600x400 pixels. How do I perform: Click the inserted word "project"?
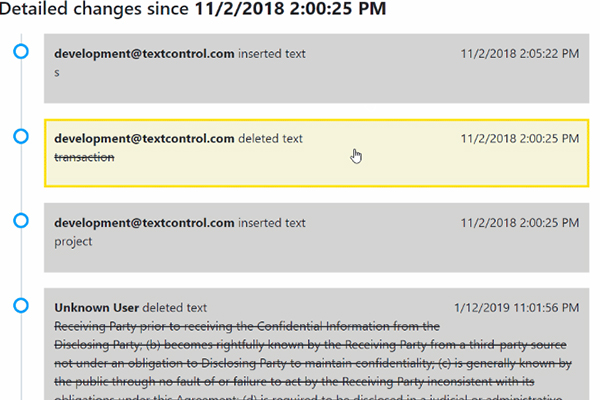pos(73,242)
